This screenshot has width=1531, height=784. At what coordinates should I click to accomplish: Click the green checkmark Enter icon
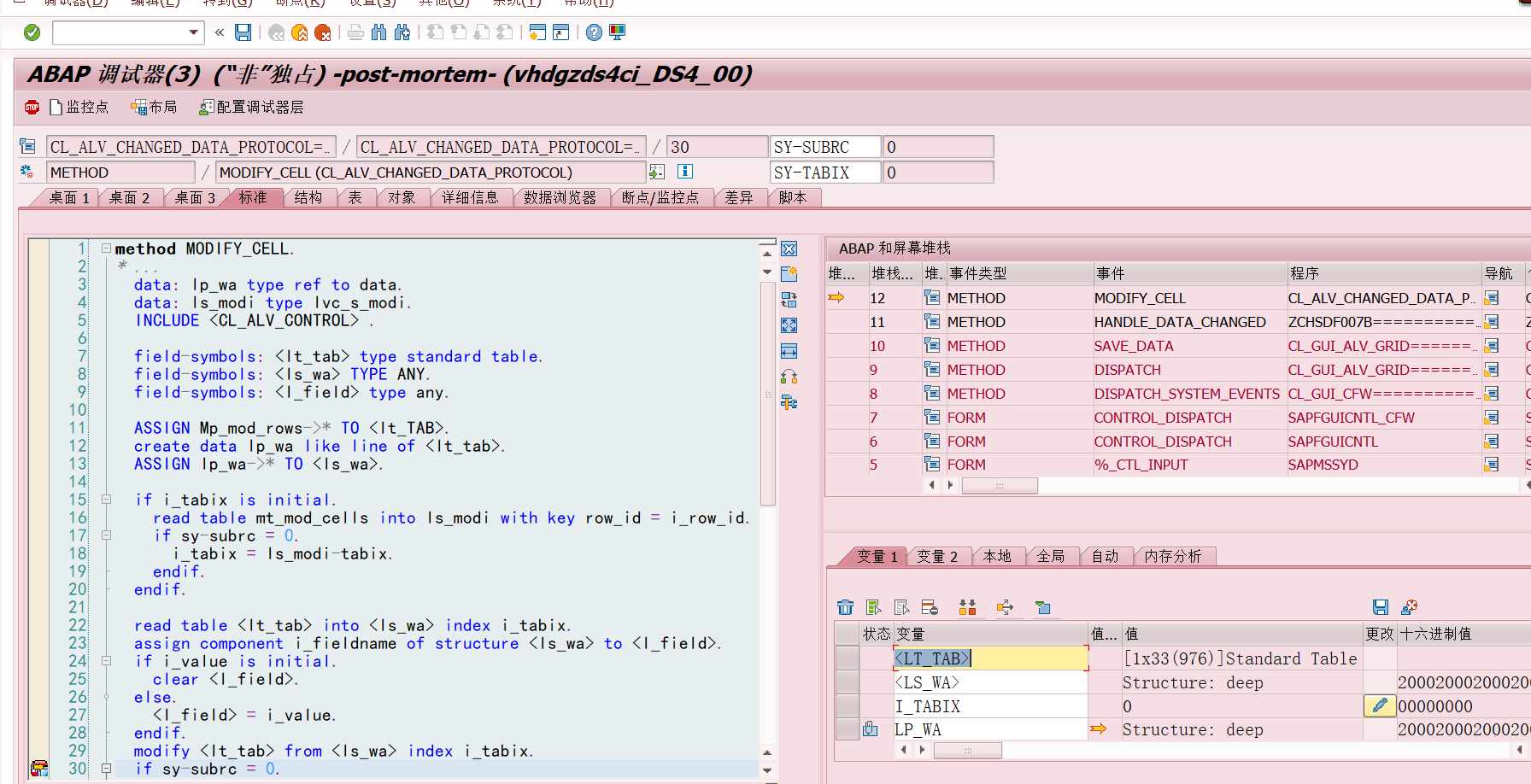[32, 32]
